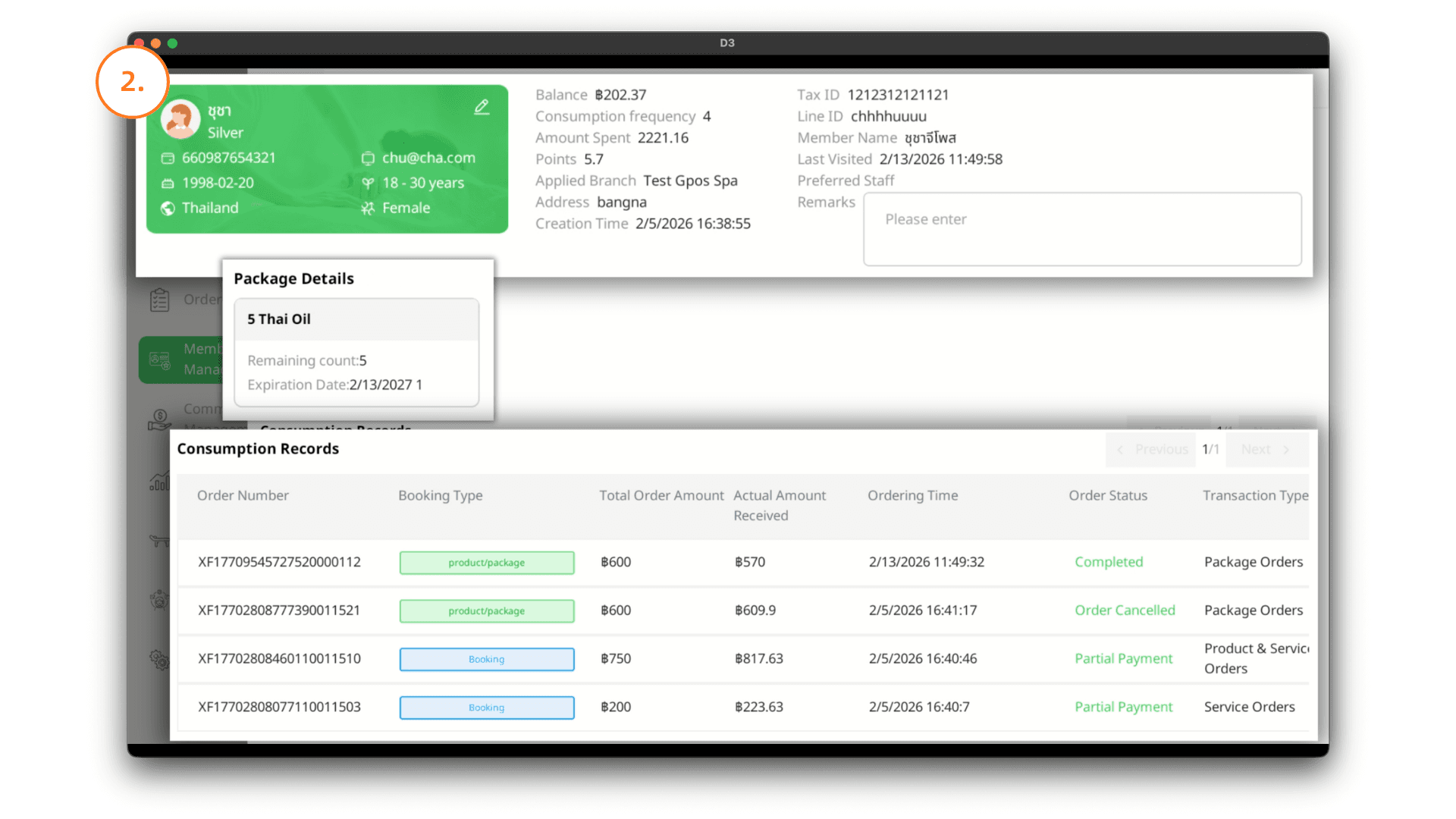Viewport: 1456px width, 819px height.
Task: Click the Completed order status
Action: tap(1109, 562)
